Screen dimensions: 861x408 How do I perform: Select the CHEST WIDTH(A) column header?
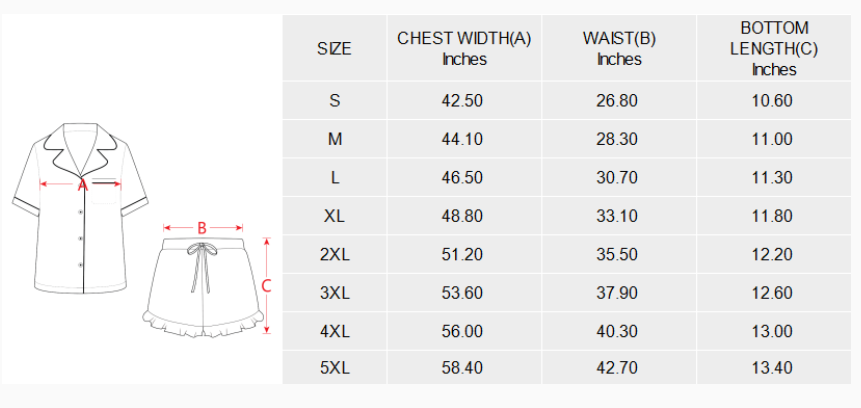tap(464, 48)
